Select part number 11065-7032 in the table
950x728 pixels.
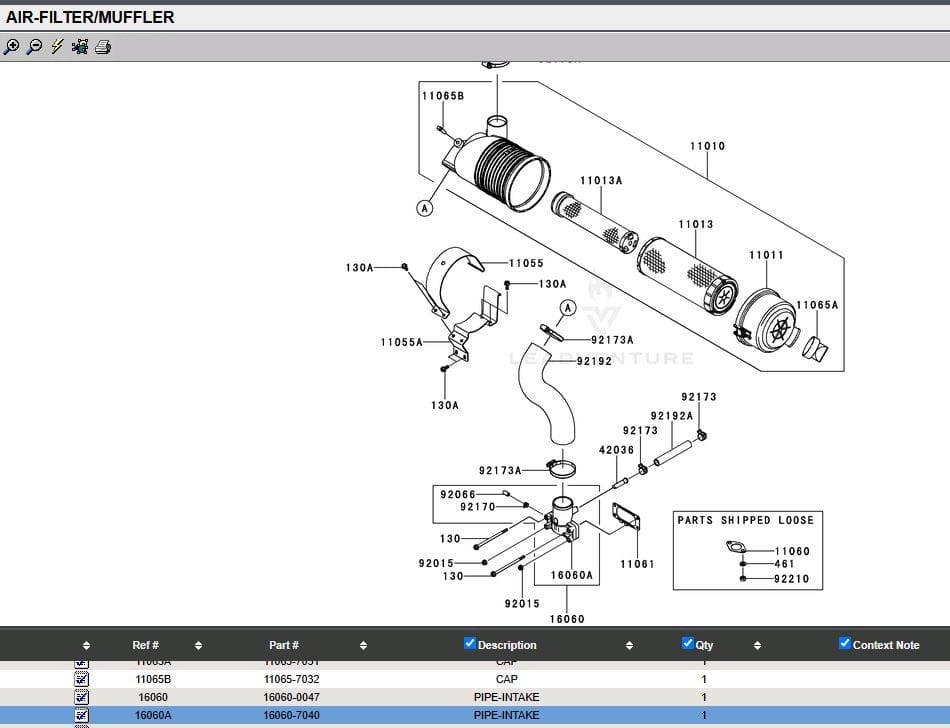tap(291, 679)
